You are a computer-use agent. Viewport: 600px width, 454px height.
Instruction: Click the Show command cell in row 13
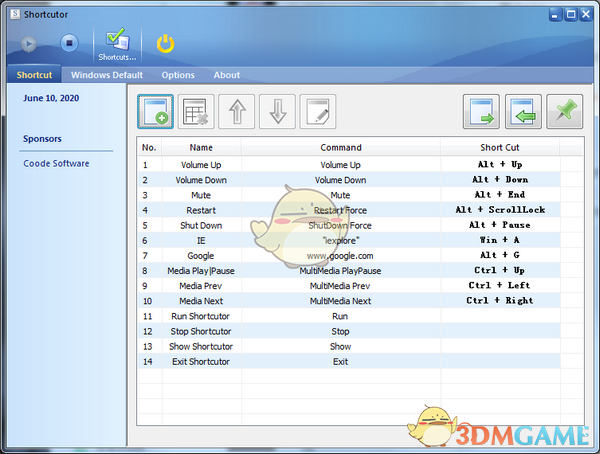(x=341, y=346)
